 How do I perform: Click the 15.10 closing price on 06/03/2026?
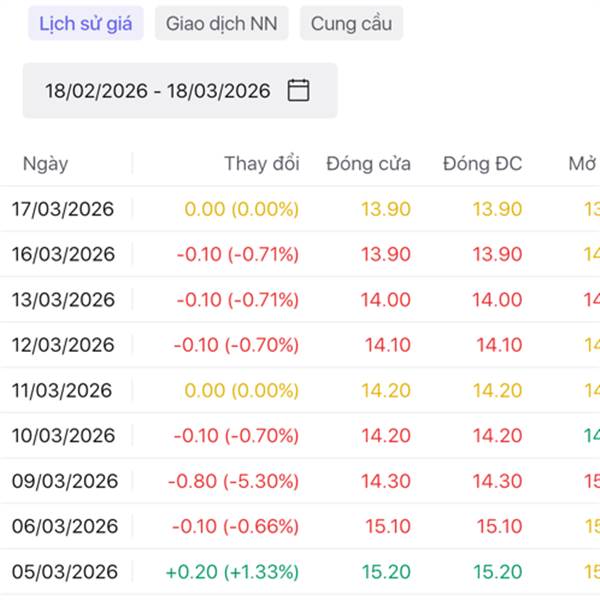[387, 526]
